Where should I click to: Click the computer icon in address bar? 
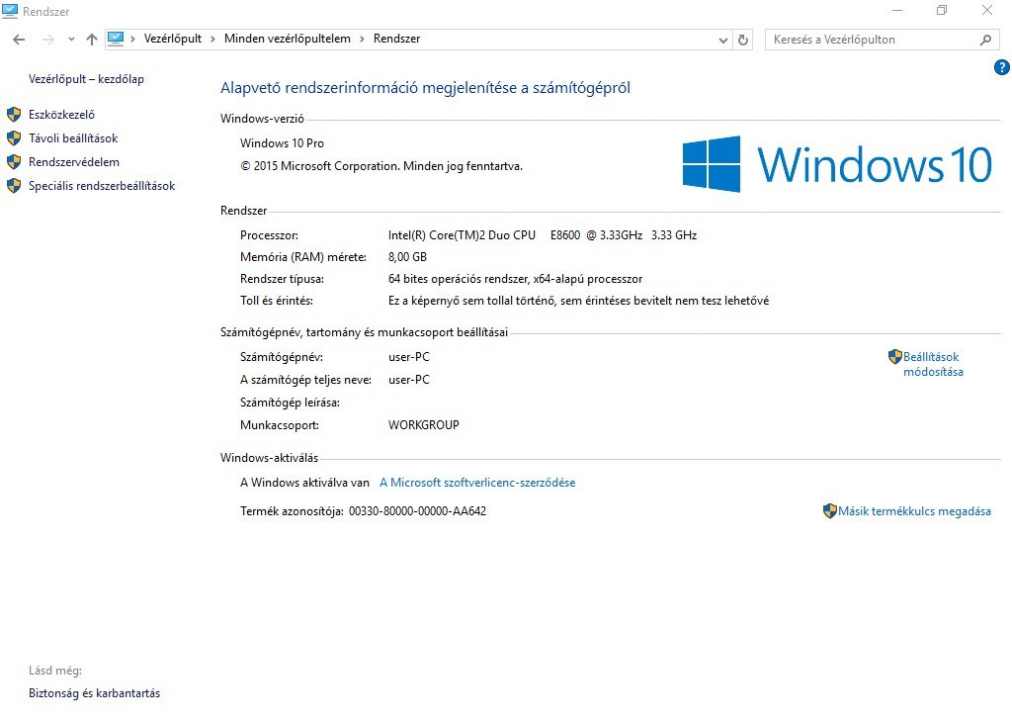[x=116, y=39]
